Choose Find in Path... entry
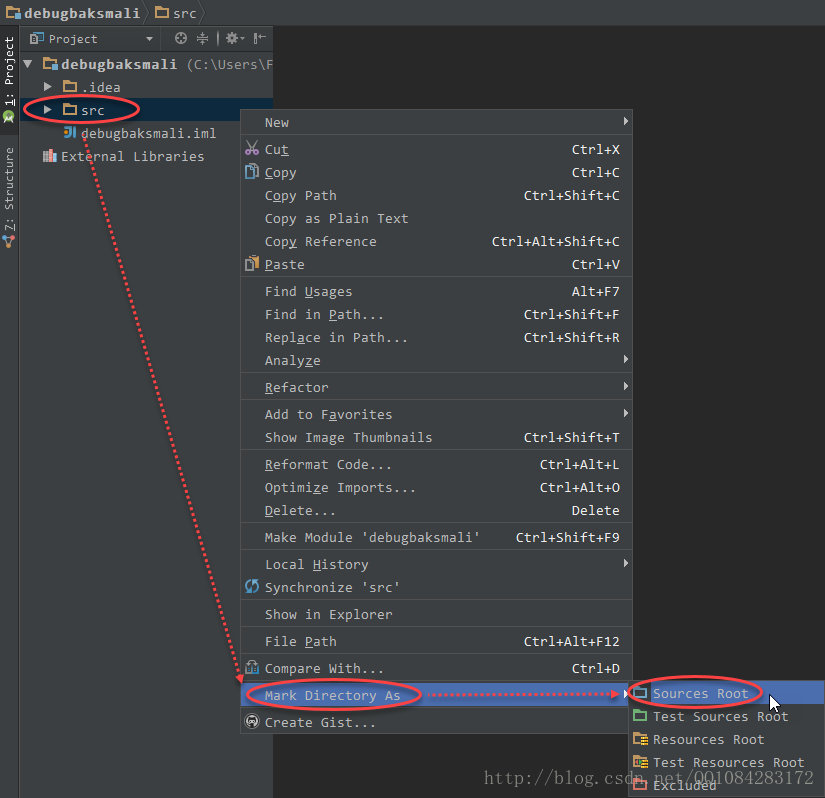 pos(436,314)
